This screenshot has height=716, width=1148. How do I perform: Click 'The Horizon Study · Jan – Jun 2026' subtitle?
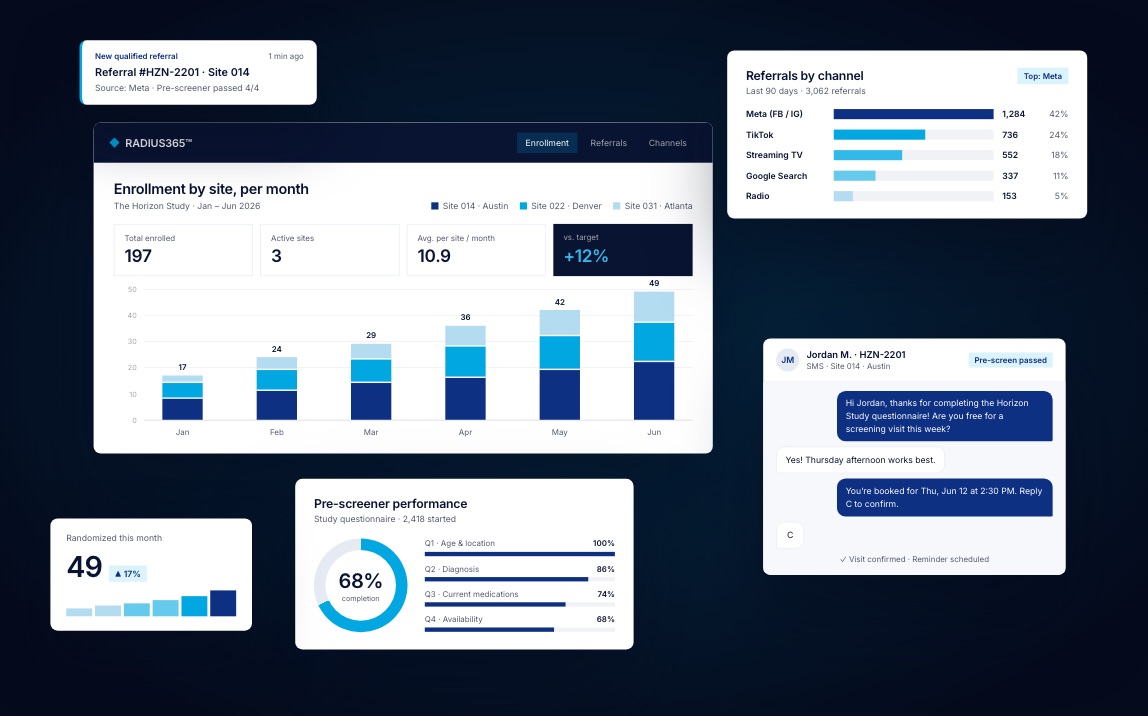tap(187, 206)
